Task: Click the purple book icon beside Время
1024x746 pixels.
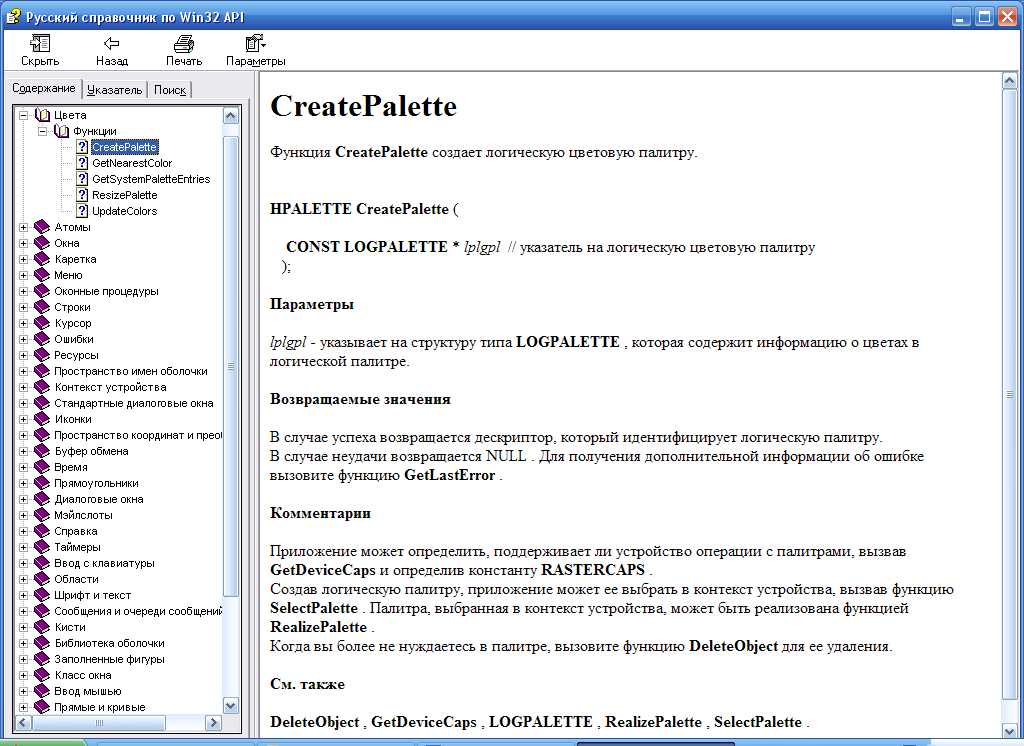Action: 42,467
